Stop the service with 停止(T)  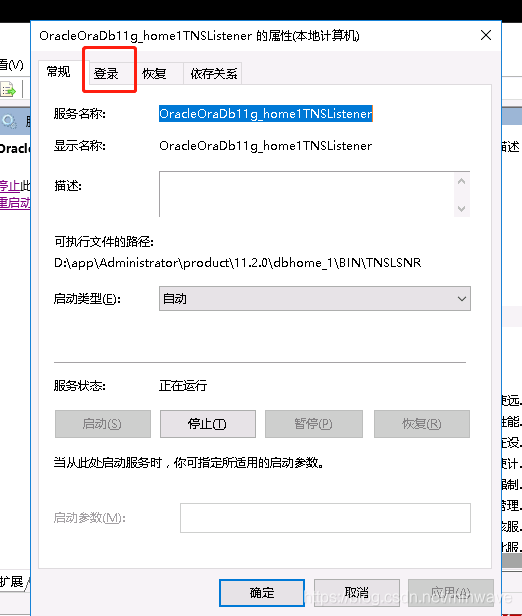(207, 424)
